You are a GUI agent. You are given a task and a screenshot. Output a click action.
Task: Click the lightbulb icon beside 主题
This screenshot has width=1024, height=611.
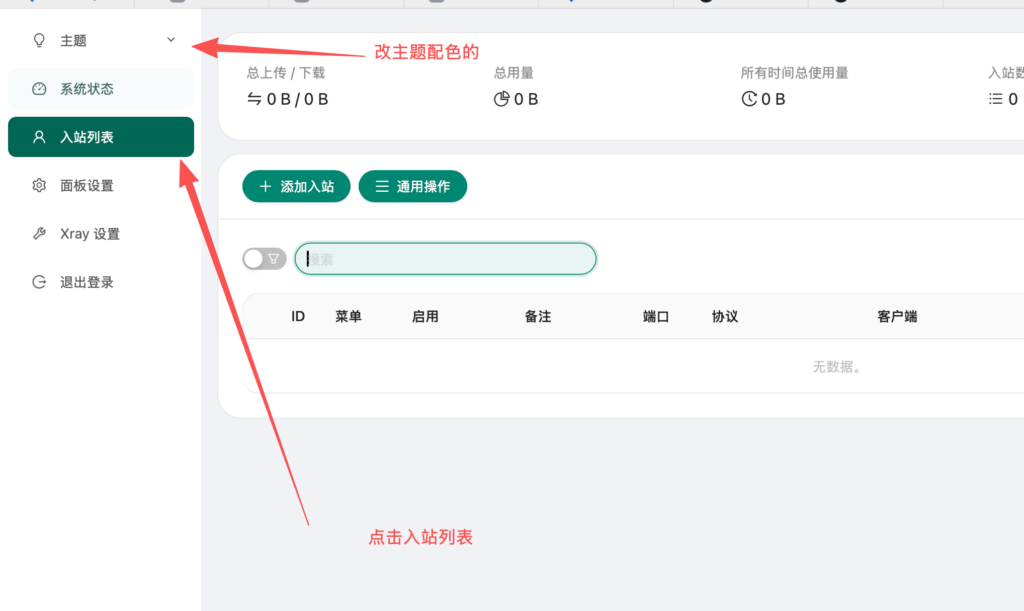pos(39,40)
